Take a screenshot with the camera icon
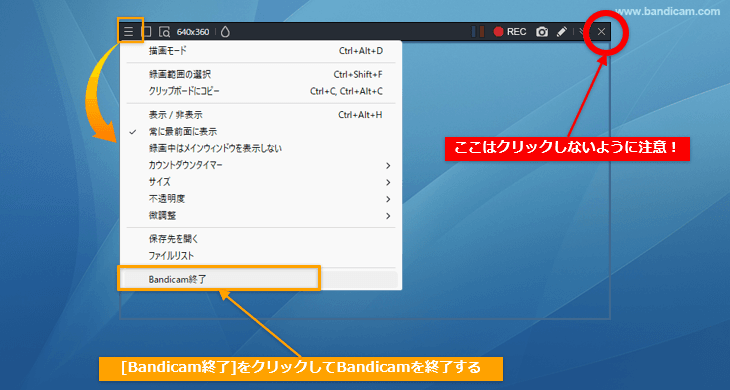The height and width of the screenshot is (390, 730). point(541,32)
